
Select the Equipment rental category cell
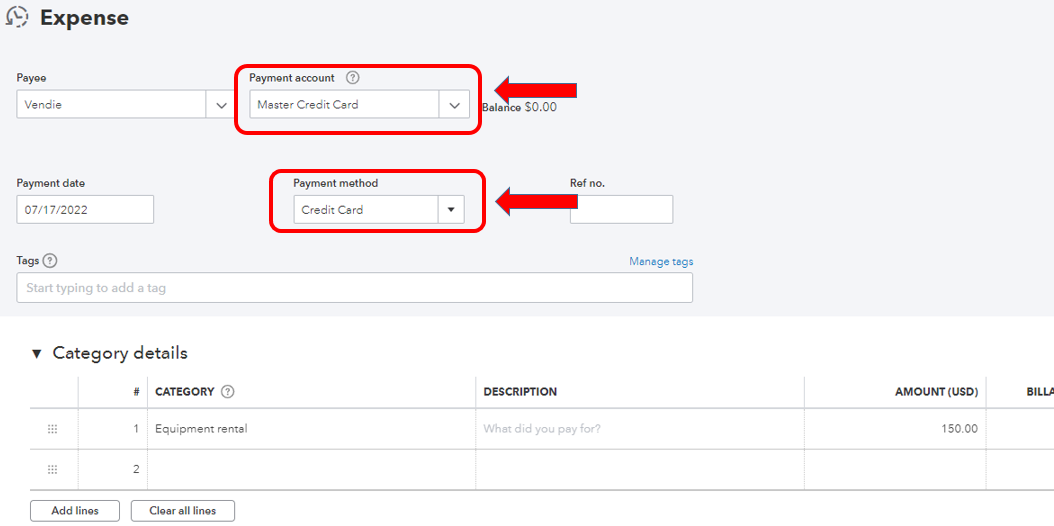coord(312,429)
